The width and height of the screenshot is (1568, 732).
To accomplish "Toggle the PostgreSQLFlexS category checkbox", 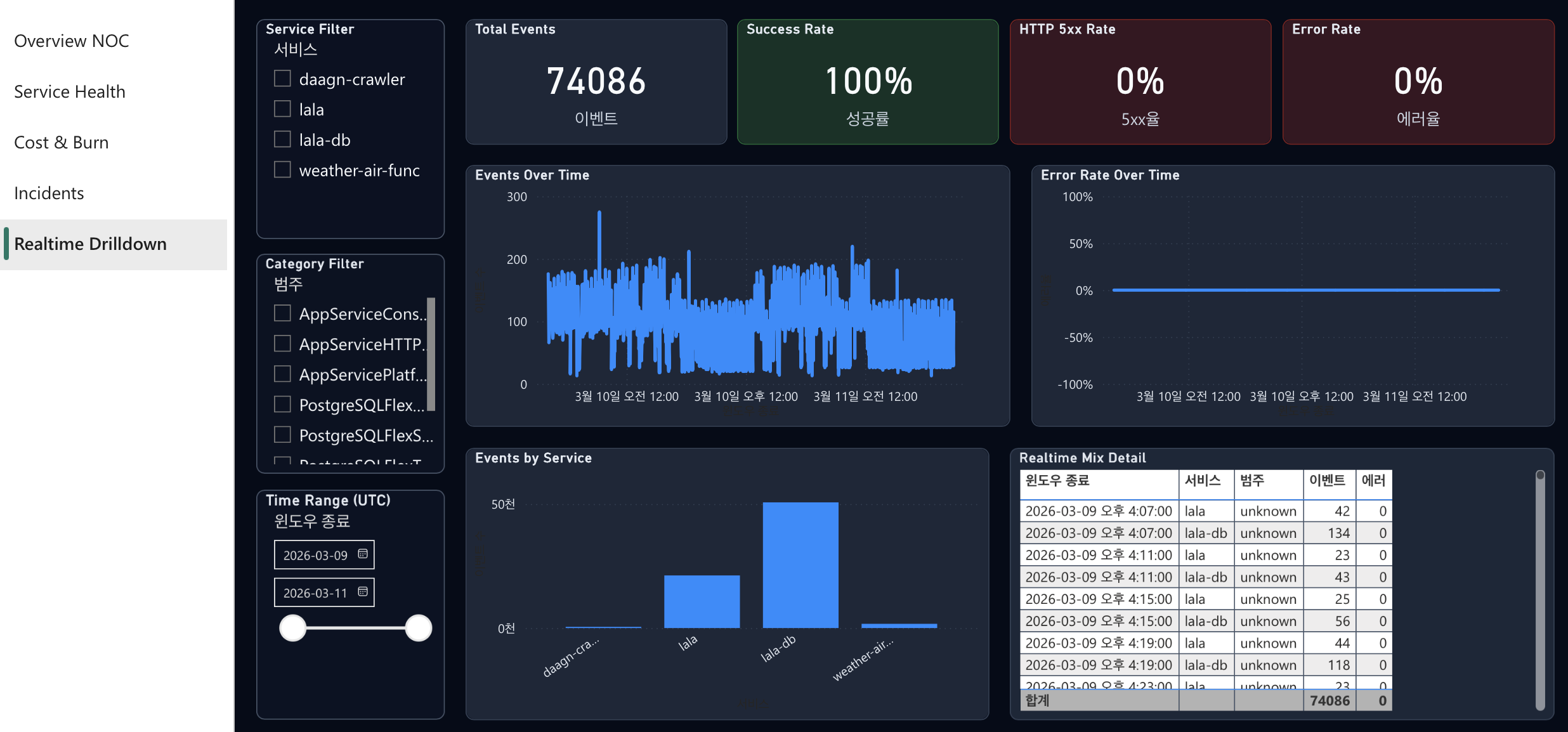I will pyautogui.click(x=282, y=435).
